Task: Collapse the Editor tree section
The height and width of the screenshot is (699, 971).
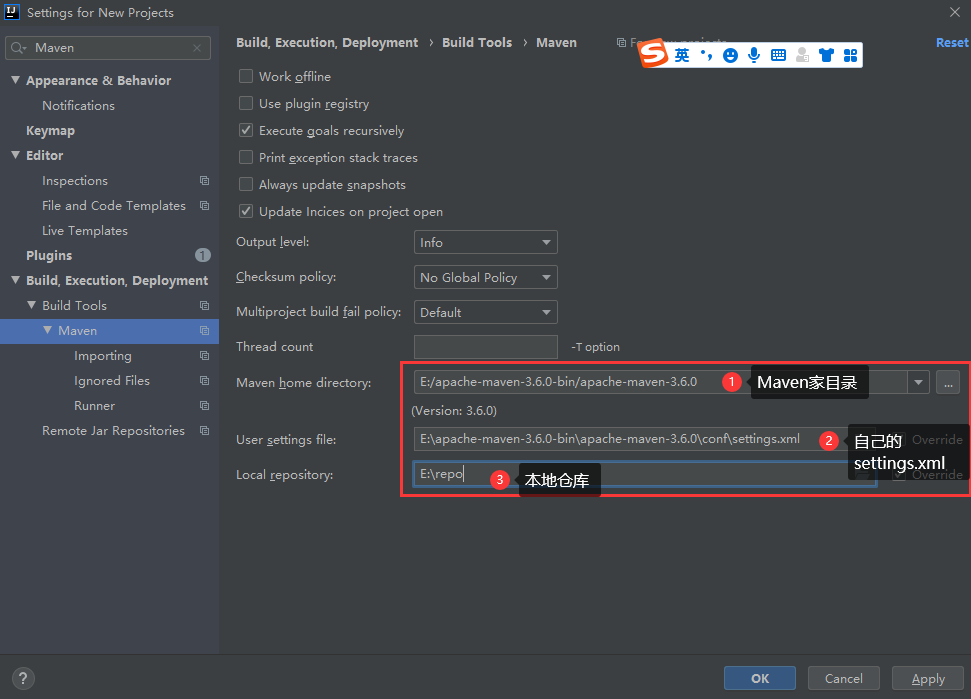Action: click(15, 155)
